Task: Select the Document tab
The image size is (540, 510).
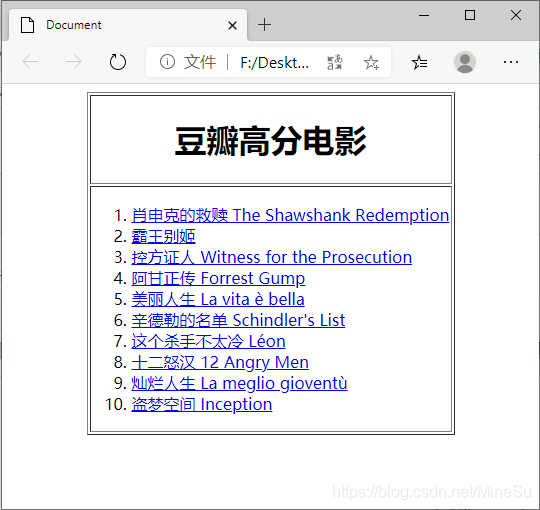Action: point(128,25)
